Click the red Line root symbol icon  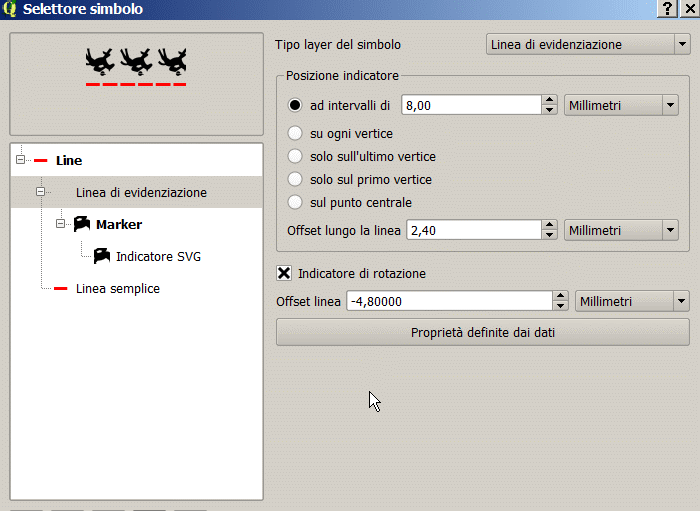pyautogui.click(x=41, y=160)
